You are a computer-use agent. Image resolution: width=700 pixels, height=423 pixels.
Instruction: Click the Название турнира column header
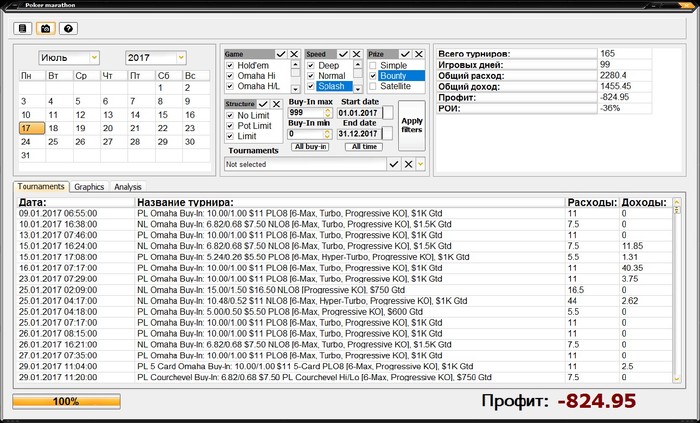point(350,203)
